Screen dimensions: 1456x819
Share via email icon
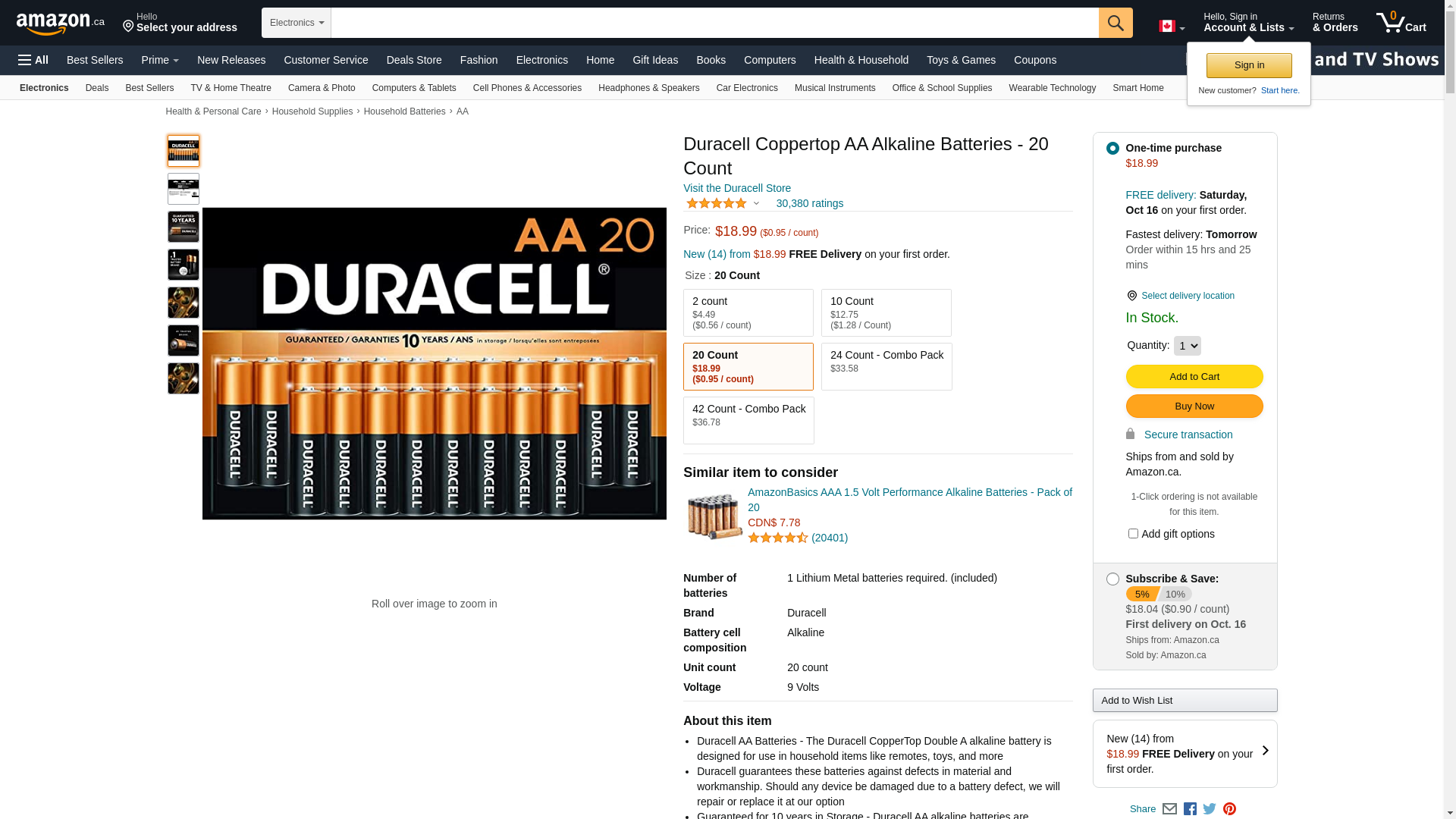(1169, 809)
